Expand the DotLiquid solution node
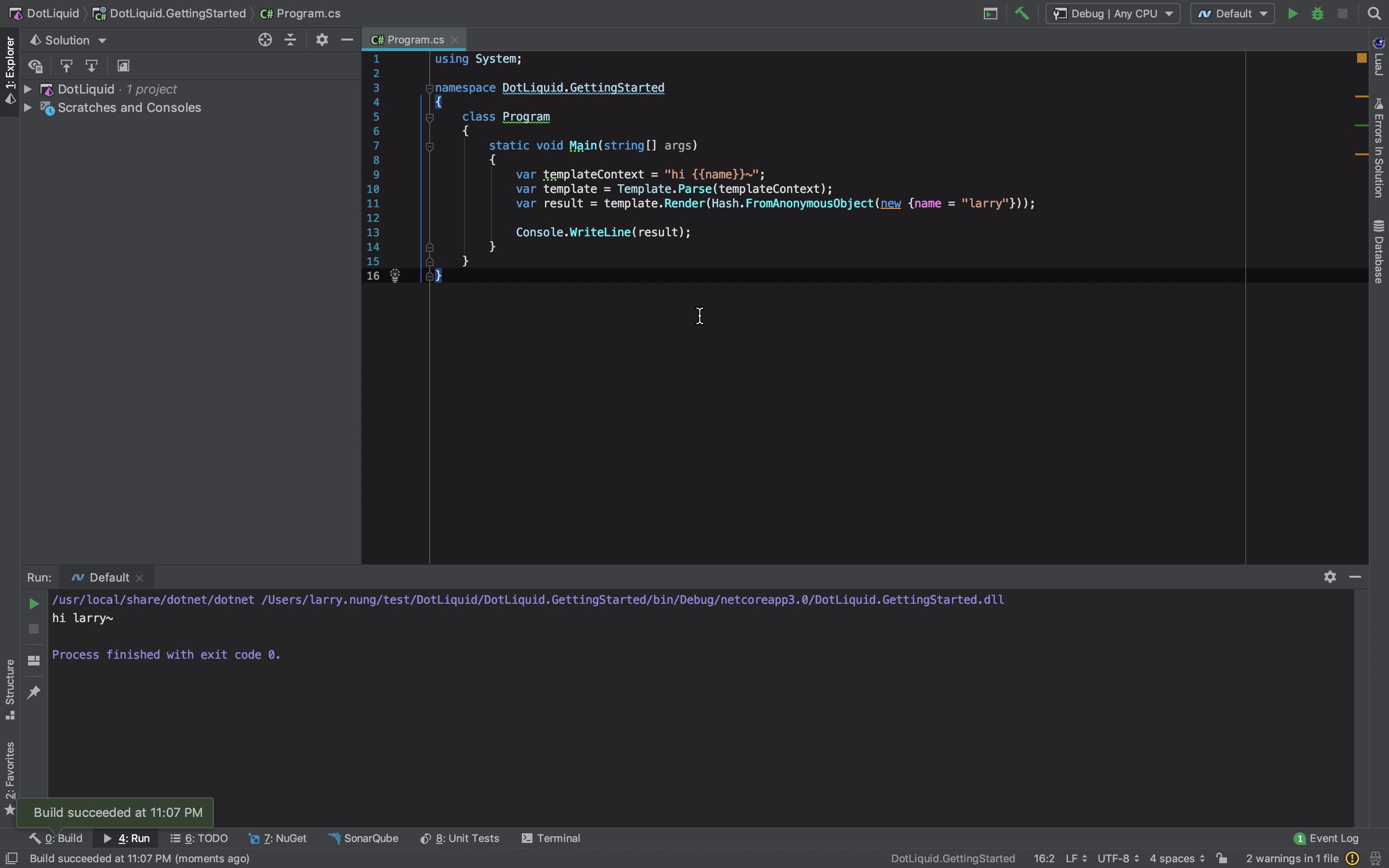This screenshot has width=1389, height=868. coord(27,89)
